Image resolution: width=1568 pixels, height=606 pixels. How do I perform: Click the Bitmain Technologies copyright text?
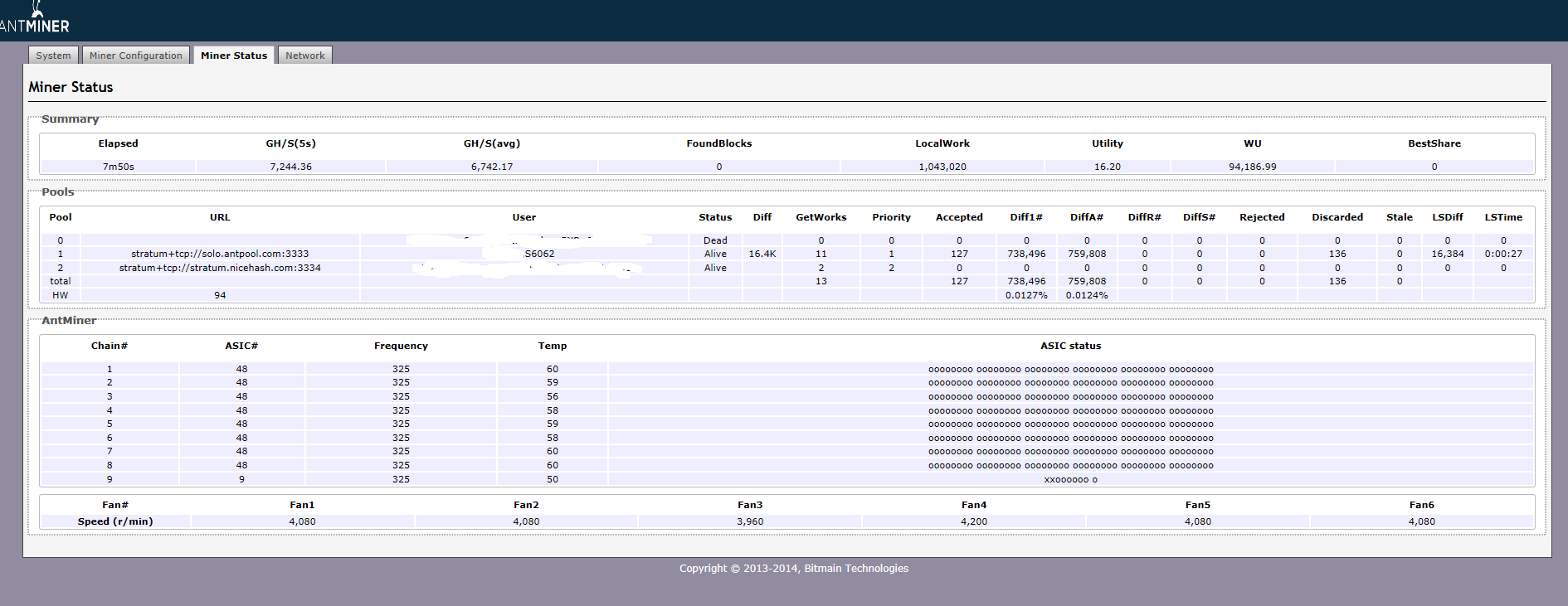point(794,568)
